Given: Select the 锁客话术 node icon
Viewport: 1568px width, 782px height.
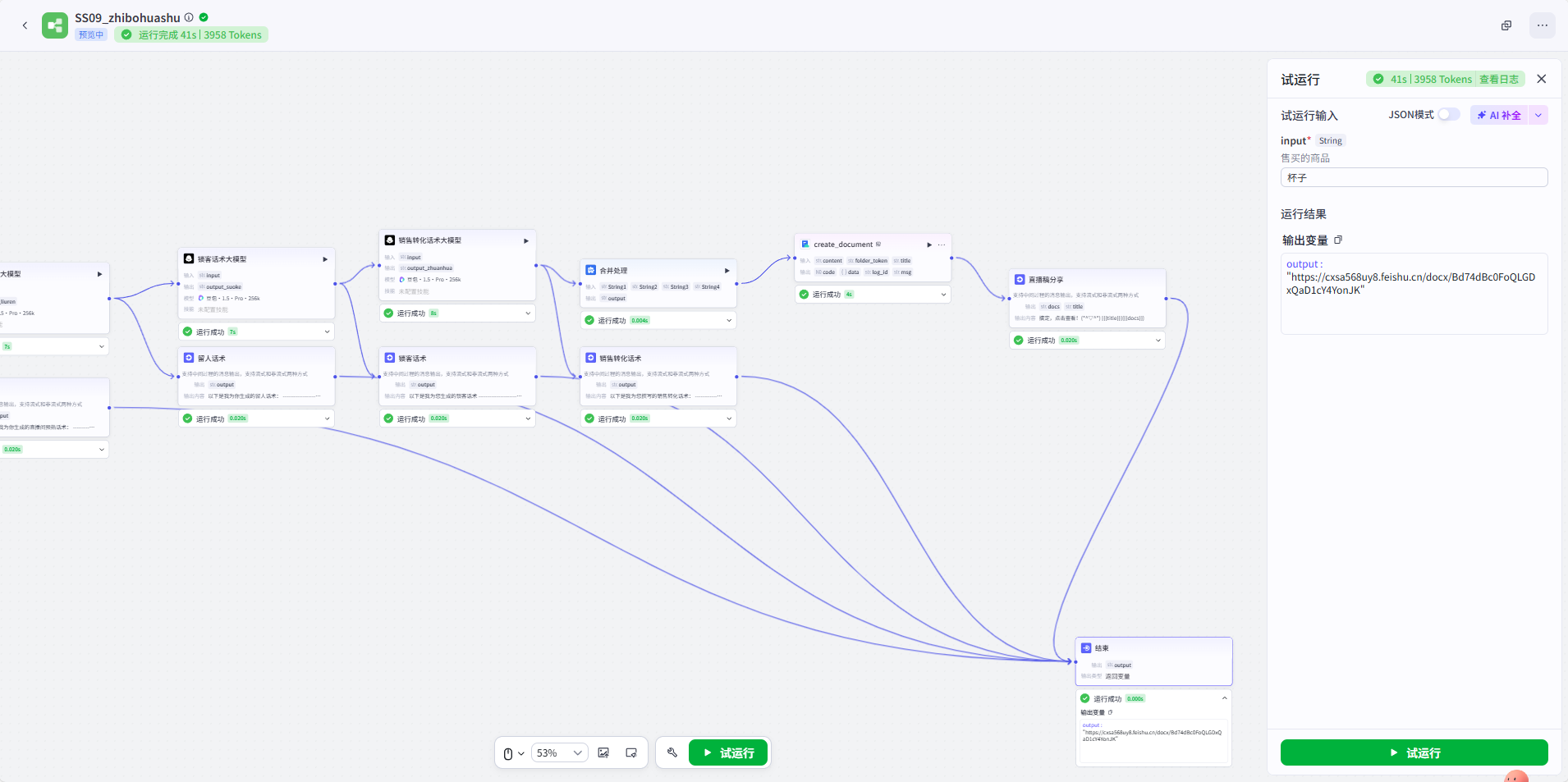Looking at the screenshot, I should tap(390, 358).
